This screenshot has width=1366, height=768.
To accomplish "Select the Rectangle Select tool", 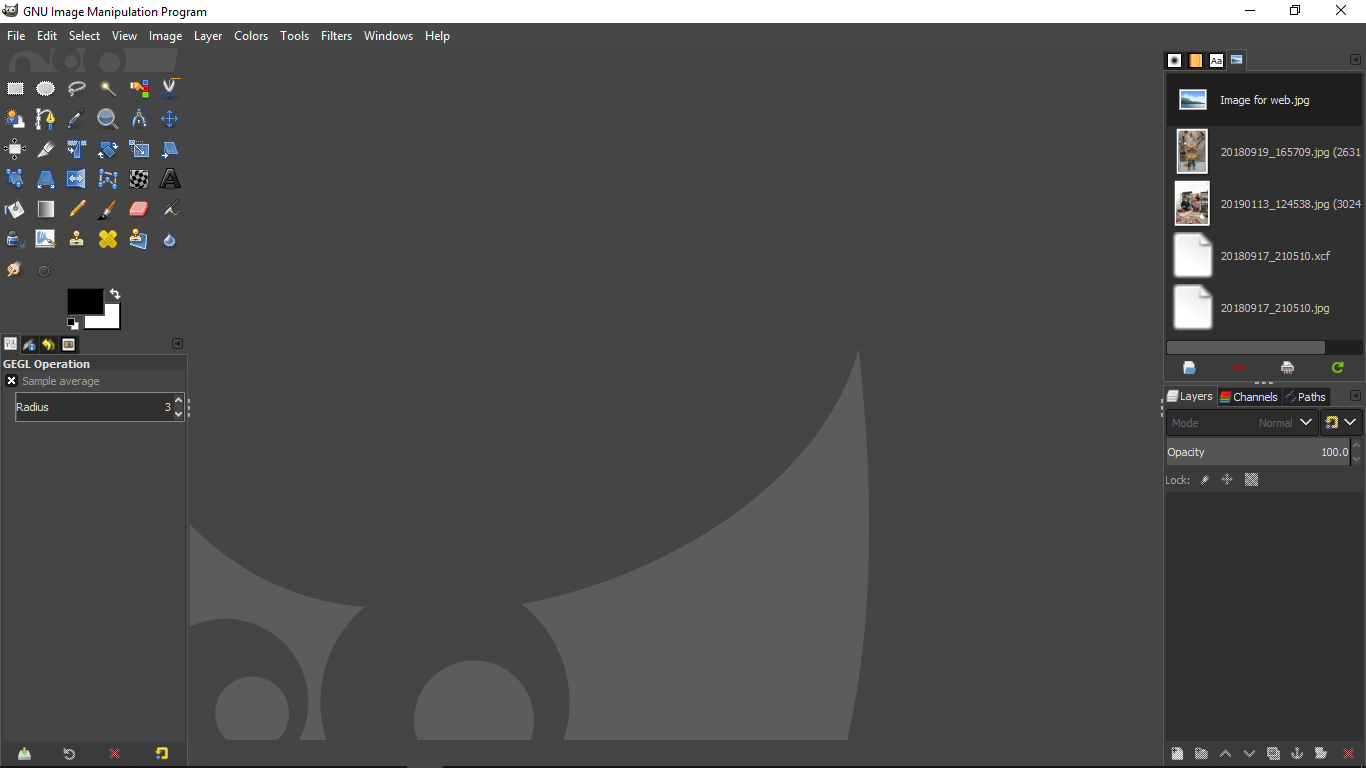I will 15,89.
